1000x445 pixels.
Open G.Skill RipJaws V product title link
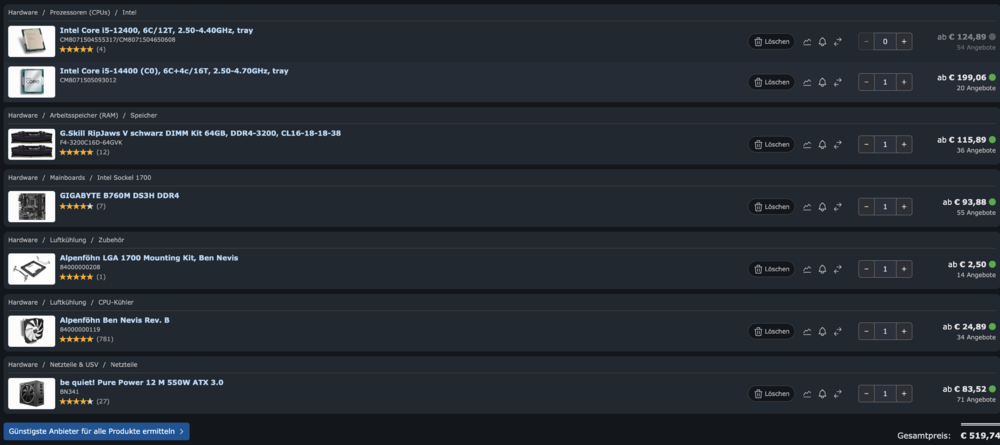point(200,133)
